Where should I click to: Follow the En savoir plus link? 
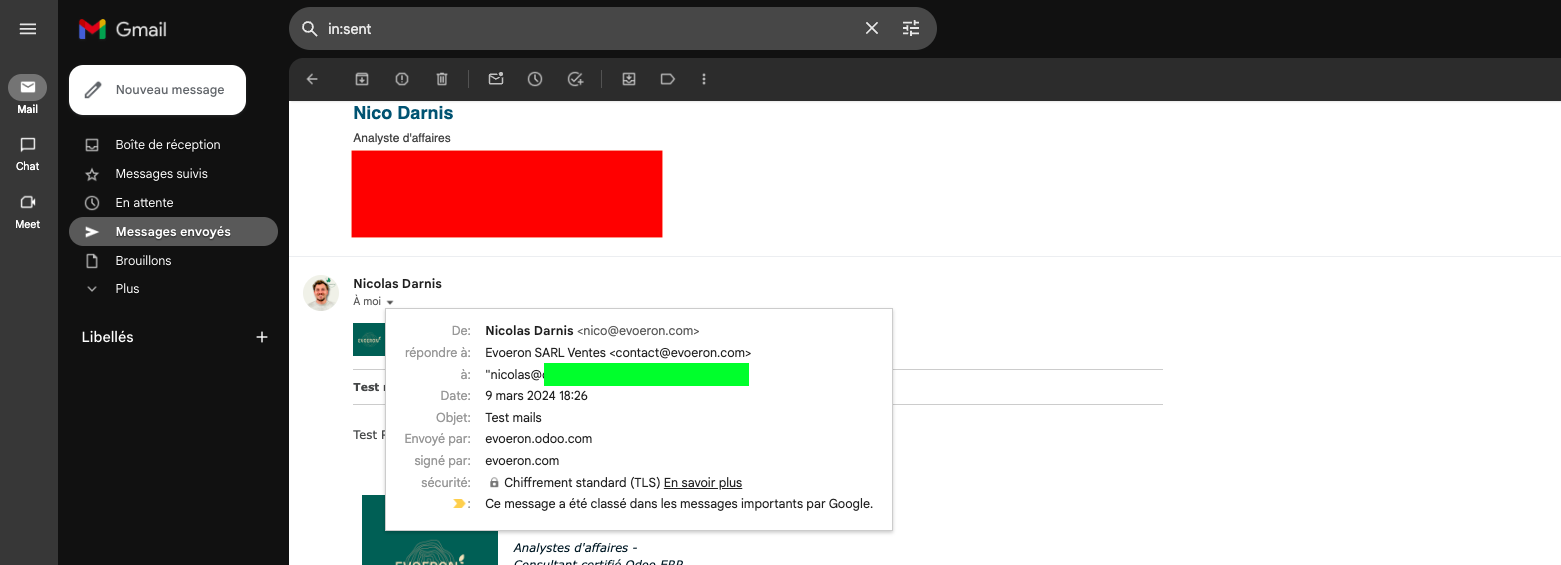click(x=702, y=483)
